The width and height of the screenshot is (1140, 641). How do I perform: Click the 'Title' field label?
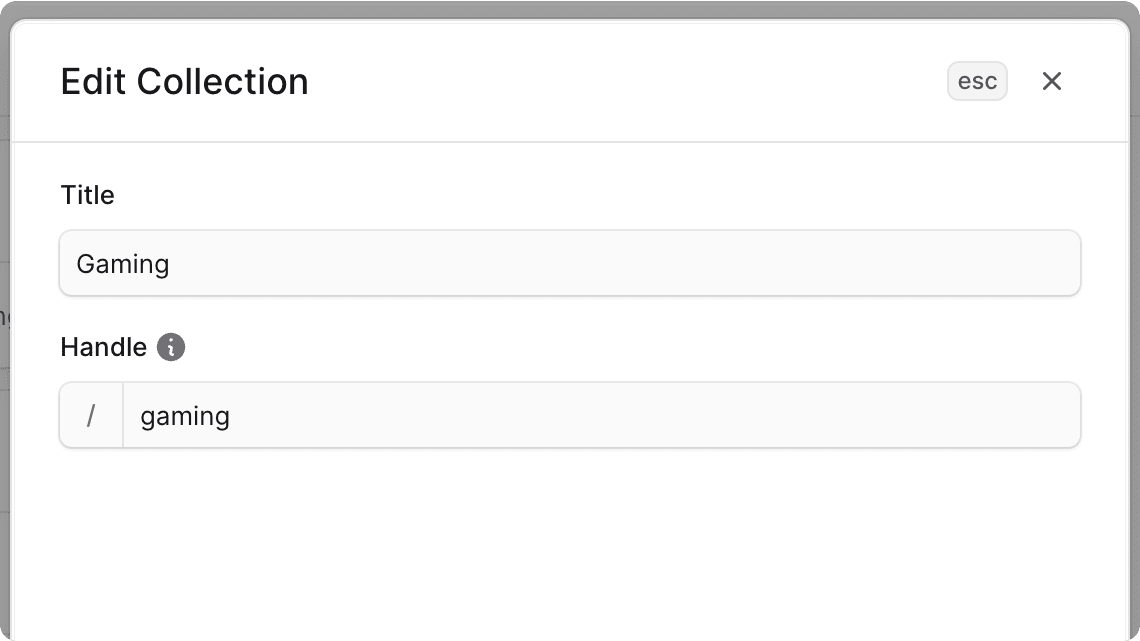click(87, 195)
